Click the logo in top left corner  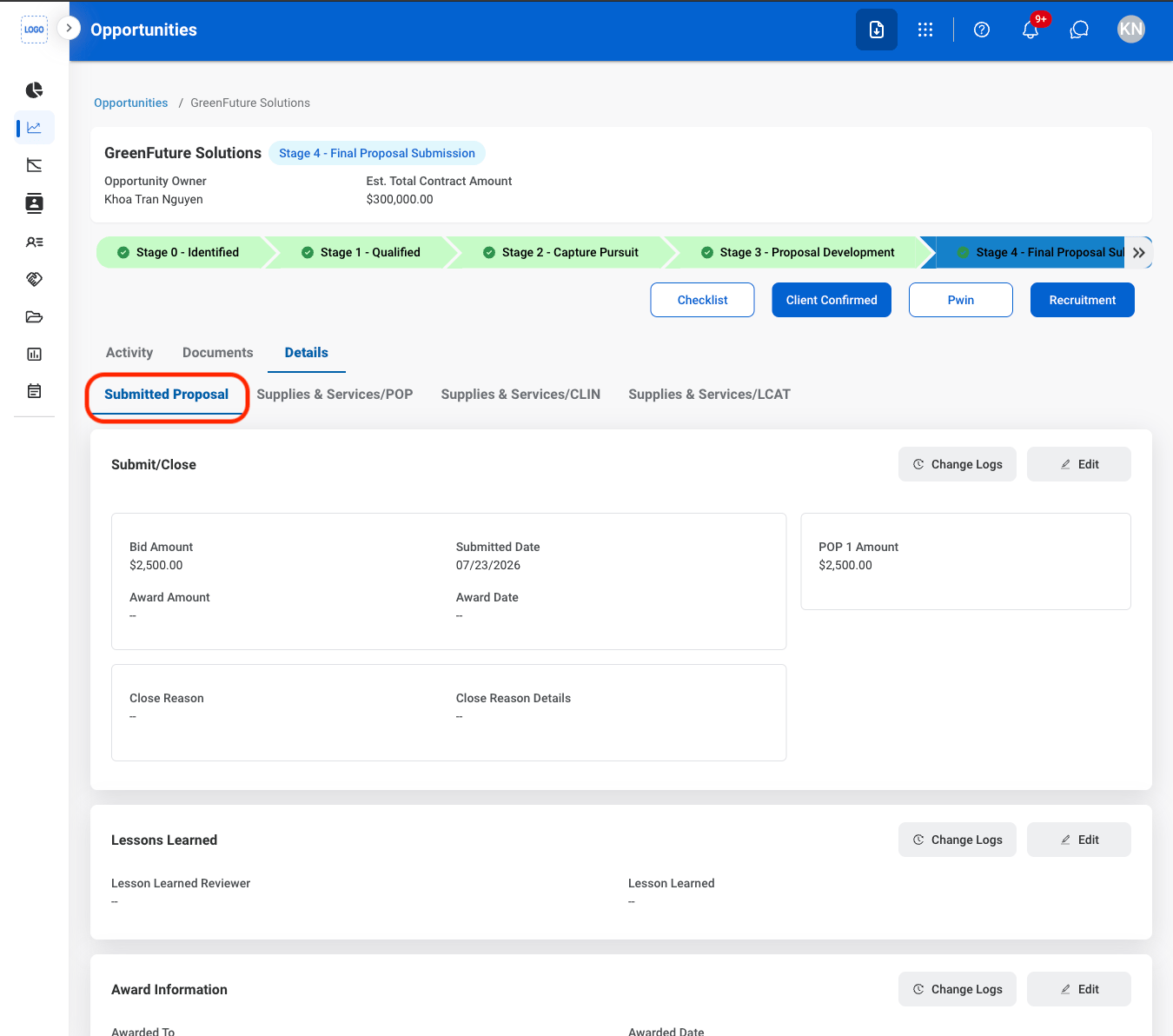click(x=34, y=30)
